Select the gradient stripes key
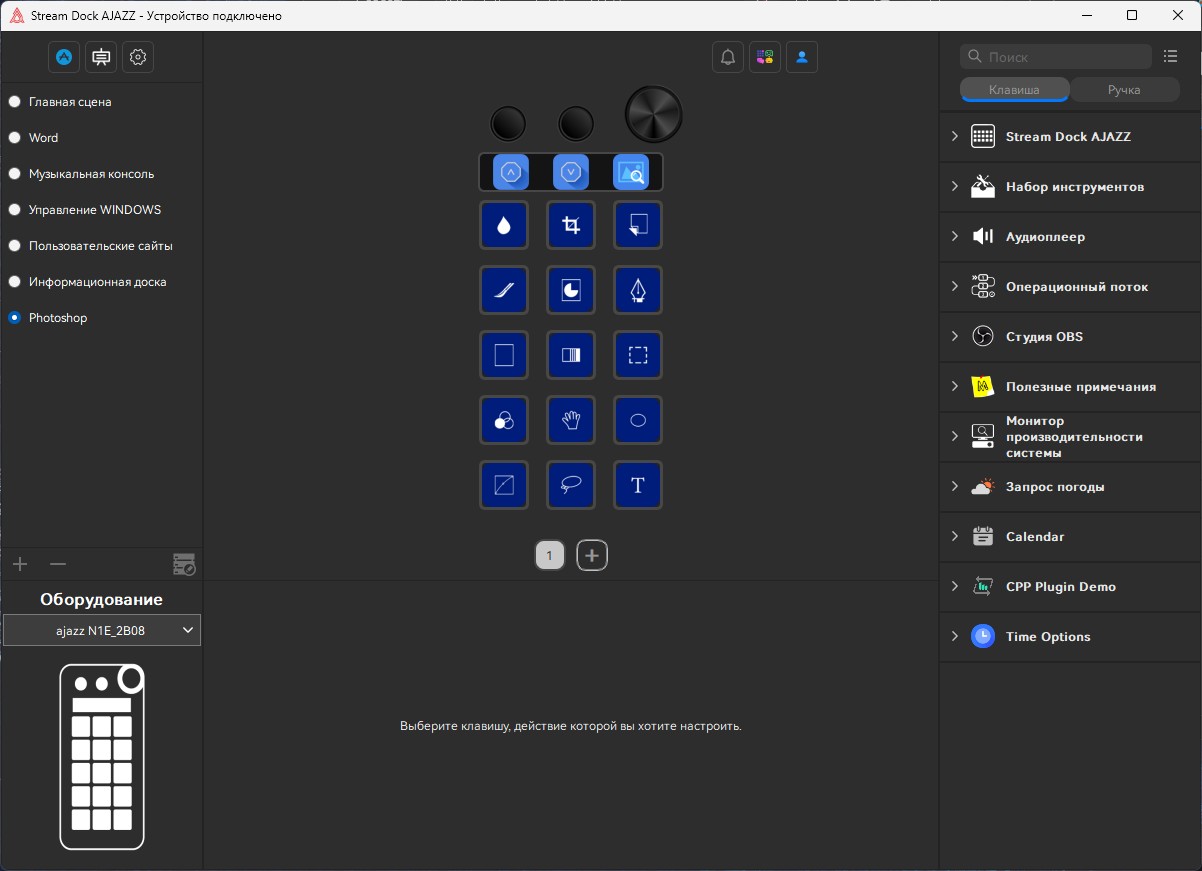1202x871 pixels. pyautogui.click(x=571, y=355)
